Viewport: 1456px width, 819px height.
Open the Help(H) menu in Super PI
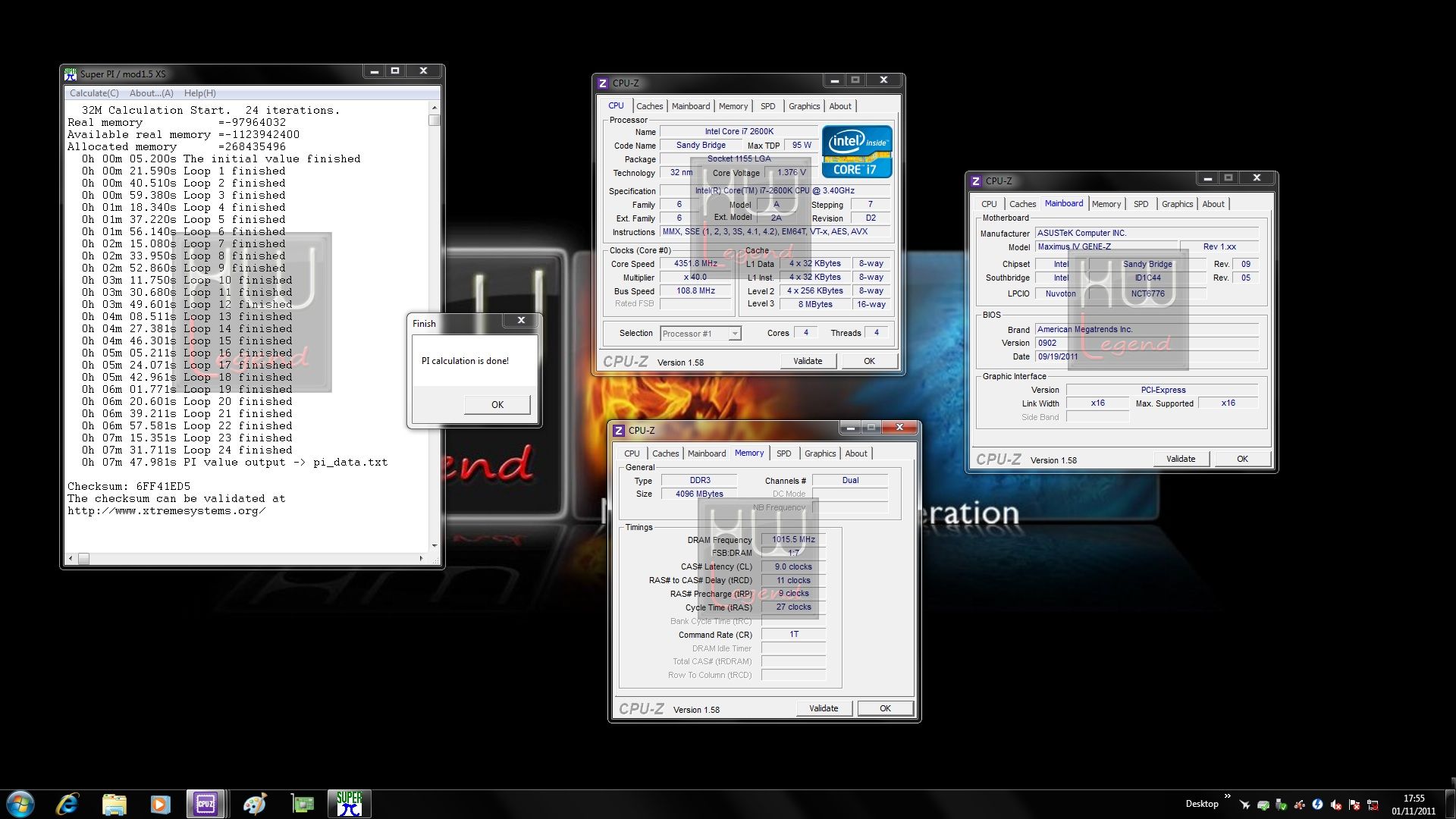pyautogui.click(x=200, y=93)
